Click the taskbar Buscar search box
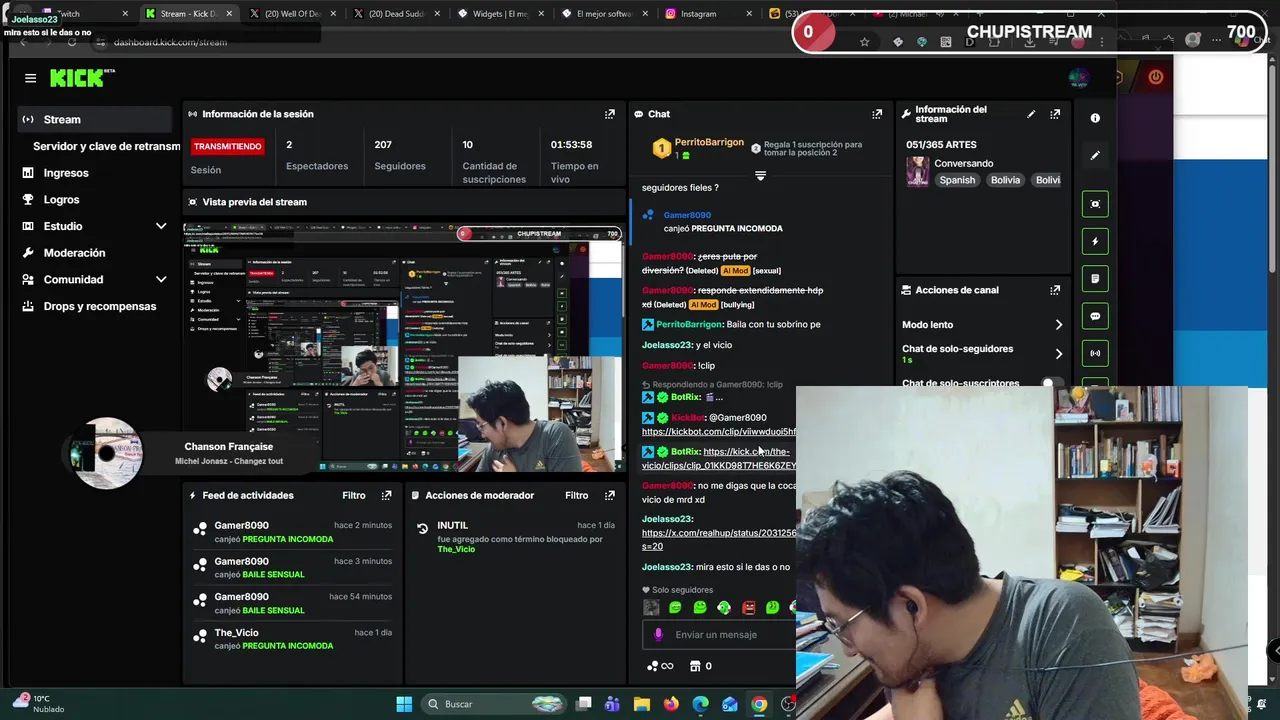Image resolution: width=1280 pixels, height=720 pixels. pos(494,704)
